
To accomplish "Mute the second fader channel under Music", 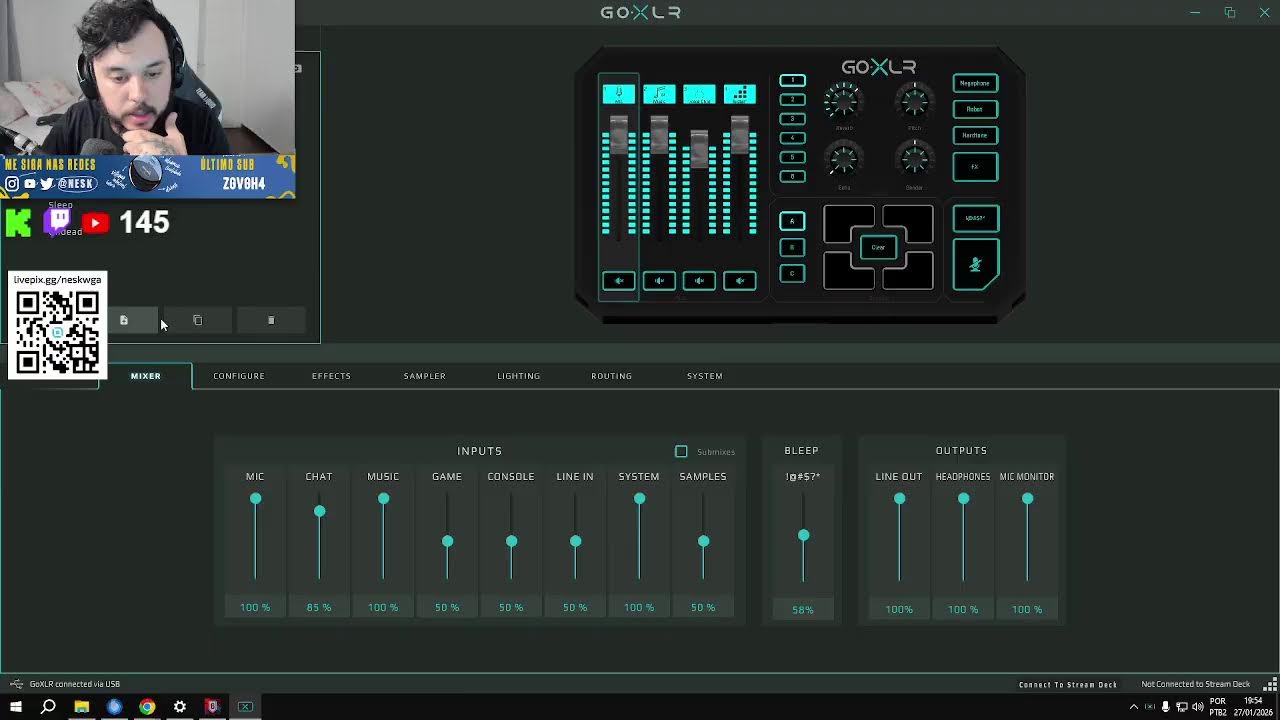I will 659,281.
